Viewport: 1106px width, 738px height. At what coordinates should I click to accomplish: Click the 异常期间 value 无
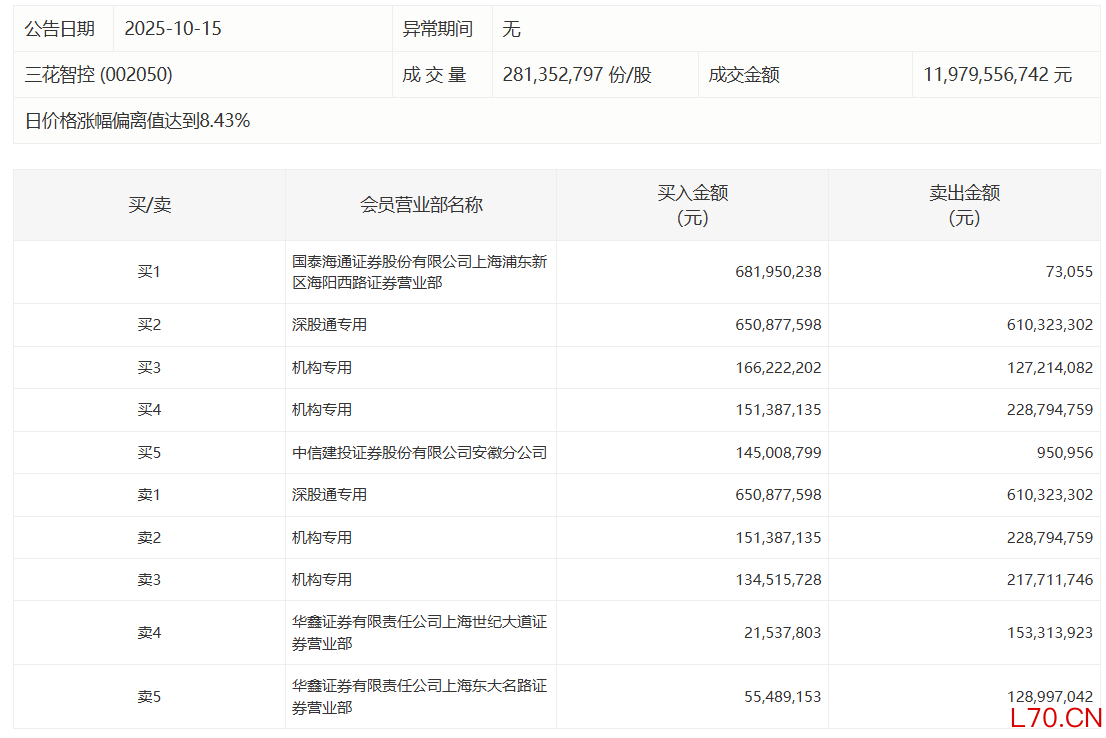(511, 29)
